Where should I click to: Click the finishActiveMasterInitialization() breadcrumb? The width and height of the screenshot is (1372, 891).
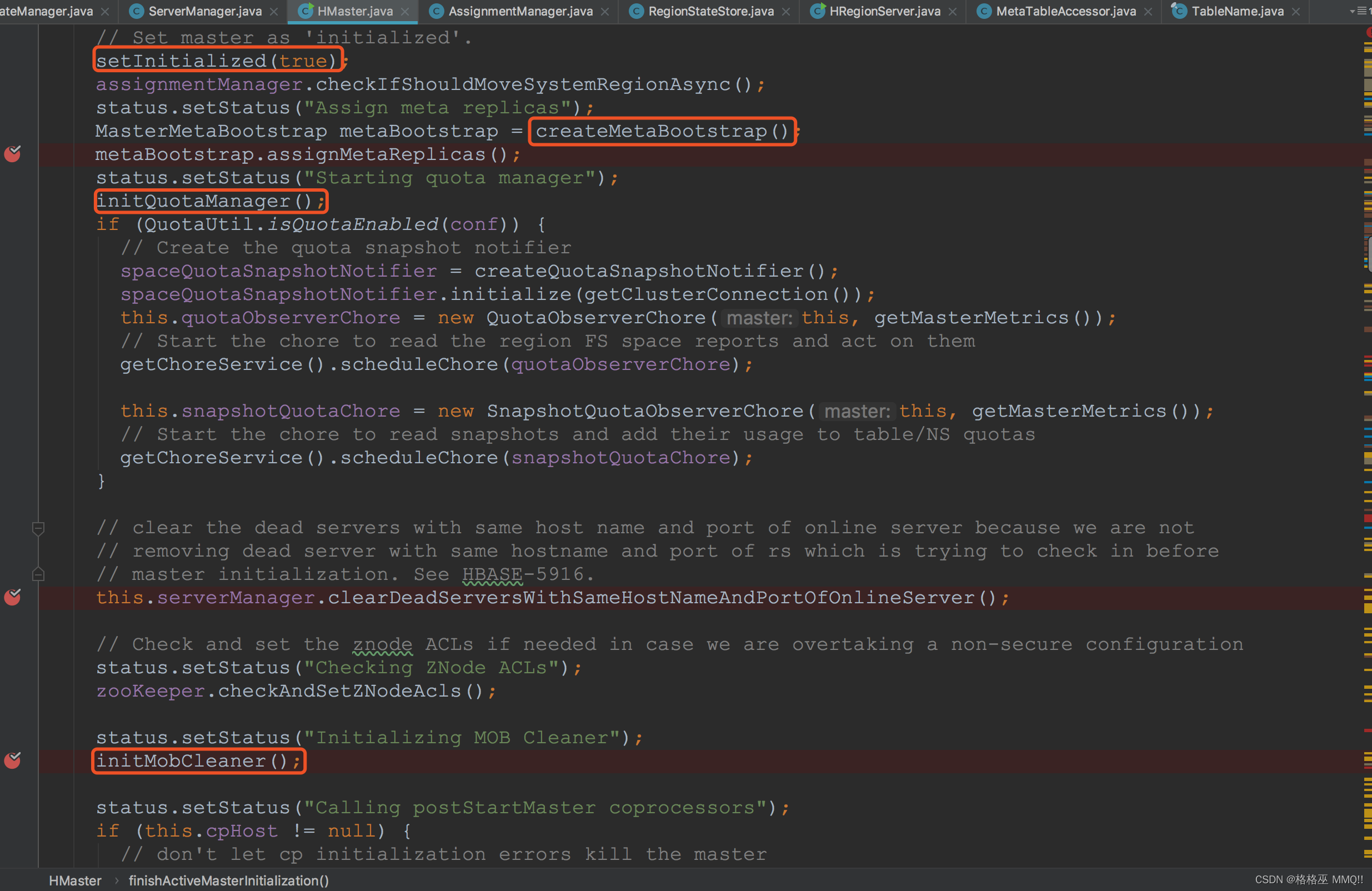[229, 880]
